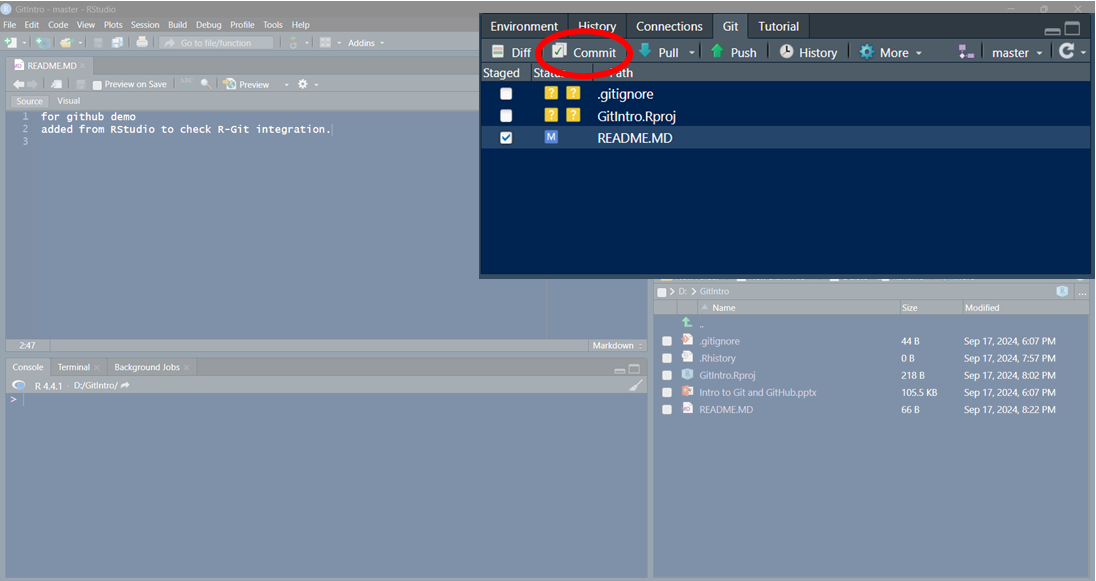Expand the recent files dropdown arrow
This screenshot has width=1096, height=581.
click(80, 43)
